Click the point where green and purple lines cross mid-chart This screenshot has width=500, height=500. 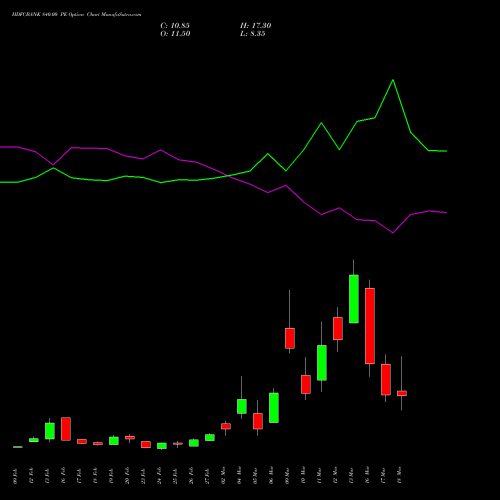228,175
